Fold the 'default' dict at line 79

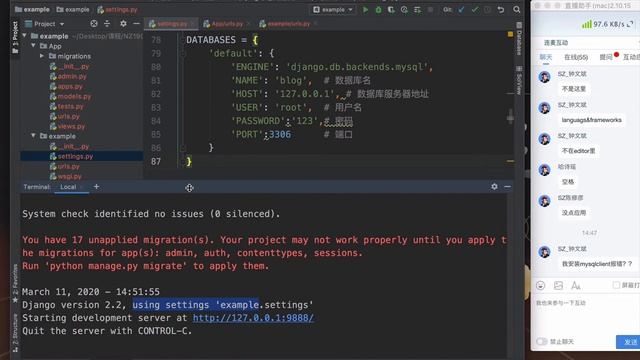pyautogui.click(x=183, y=53)
